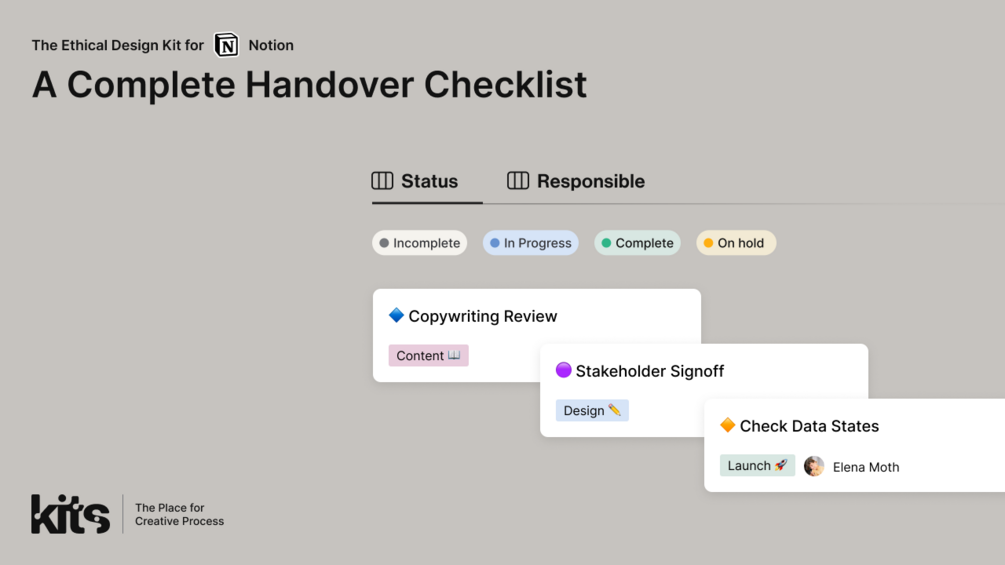This screenshot has height=565, width=1005.
Task: Select the Complete status filter
Action: (637, 243)
